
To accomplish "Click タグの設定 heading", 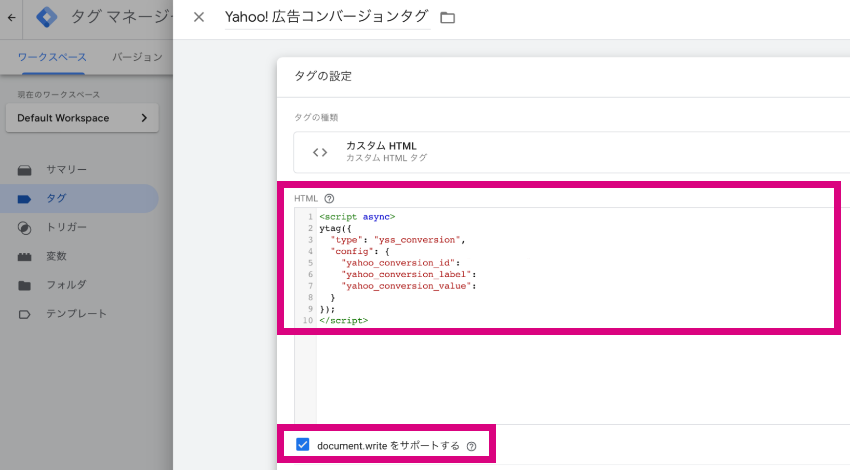I will [x=323, y=76].
